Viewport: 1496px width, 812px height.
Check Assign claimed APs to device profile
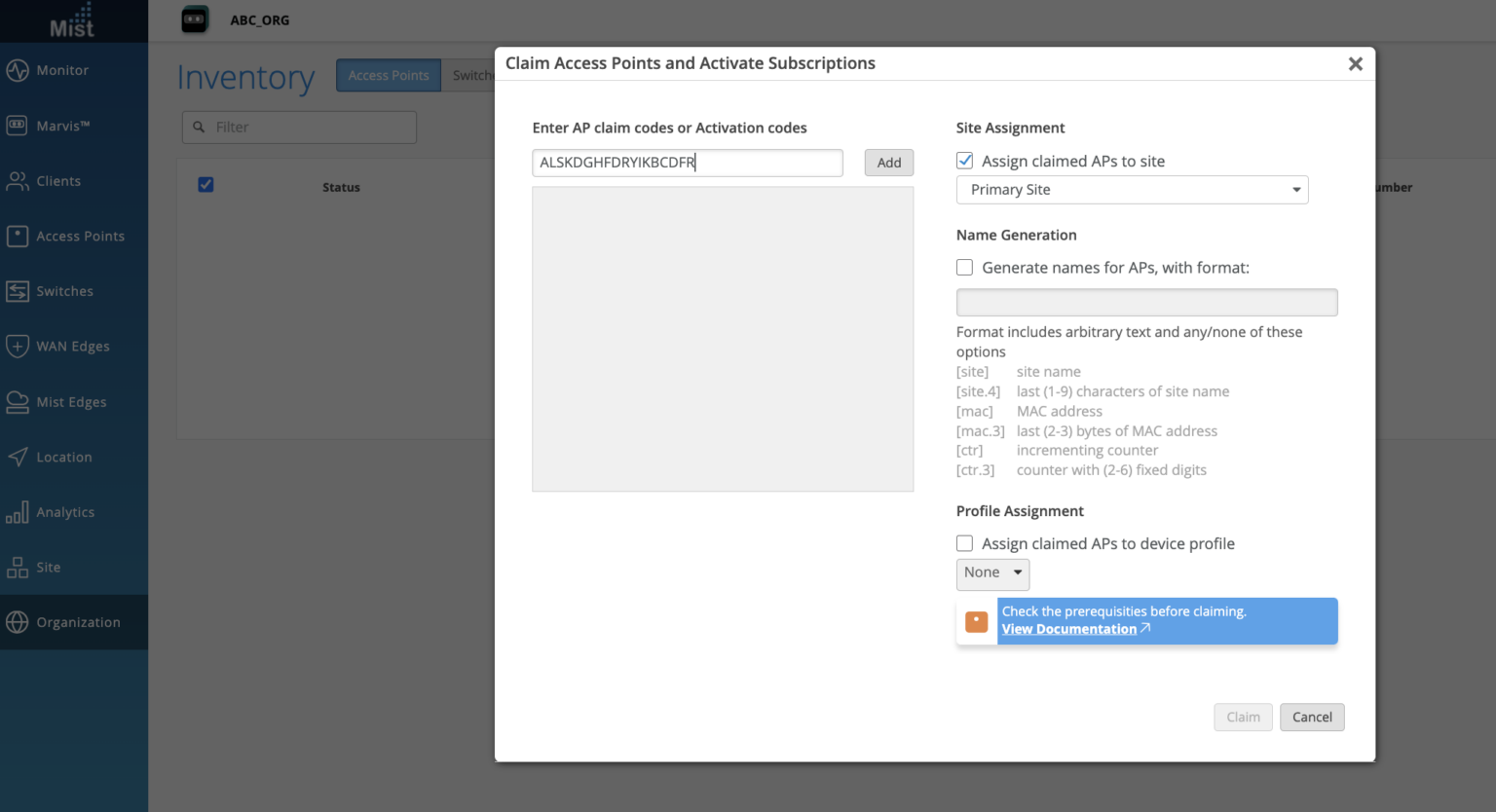[965, 543]
